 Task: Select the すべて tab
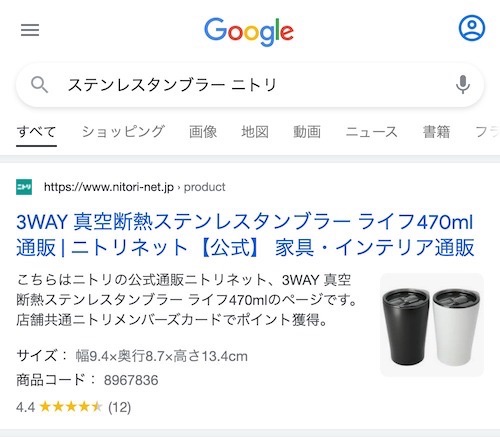click(x=36, y=132)
